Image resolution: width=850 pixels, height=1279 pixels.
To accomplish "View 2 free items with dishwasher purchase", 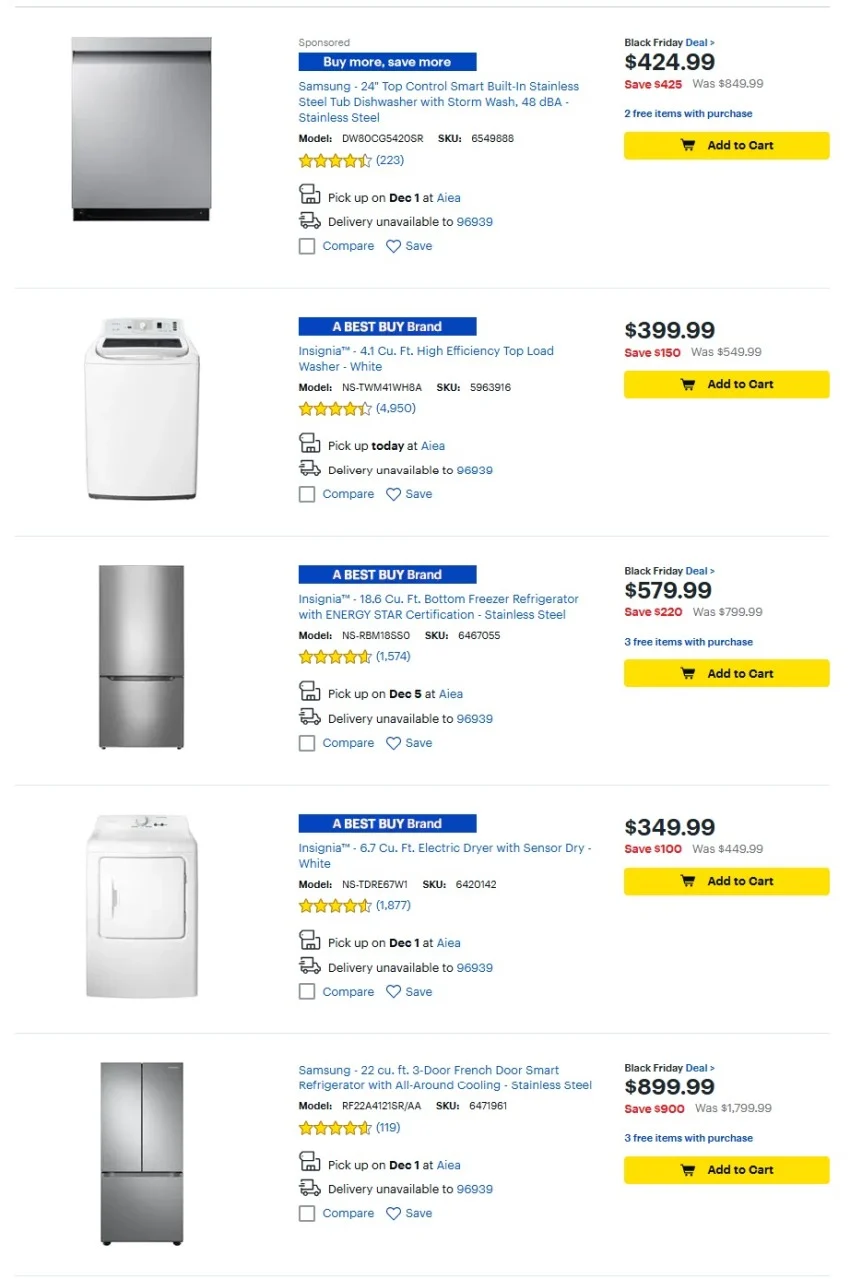I will pyautogui.click(x=688, y=114).
